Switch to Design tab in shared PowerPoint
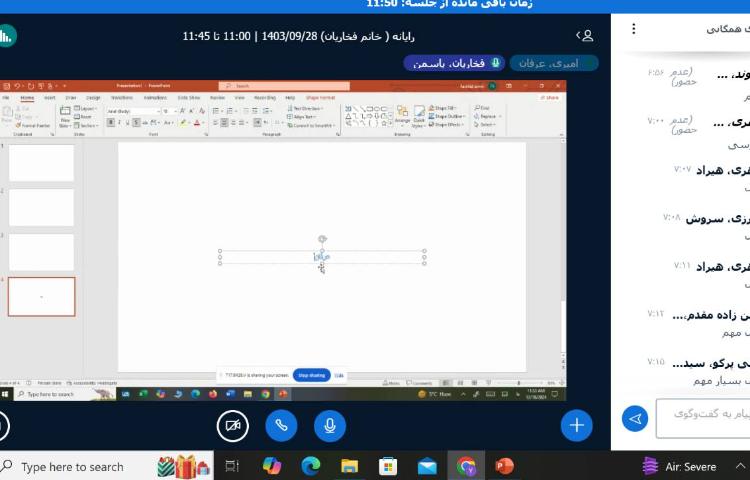This screenshot has width=750, height=480. [x=93, y=98]
